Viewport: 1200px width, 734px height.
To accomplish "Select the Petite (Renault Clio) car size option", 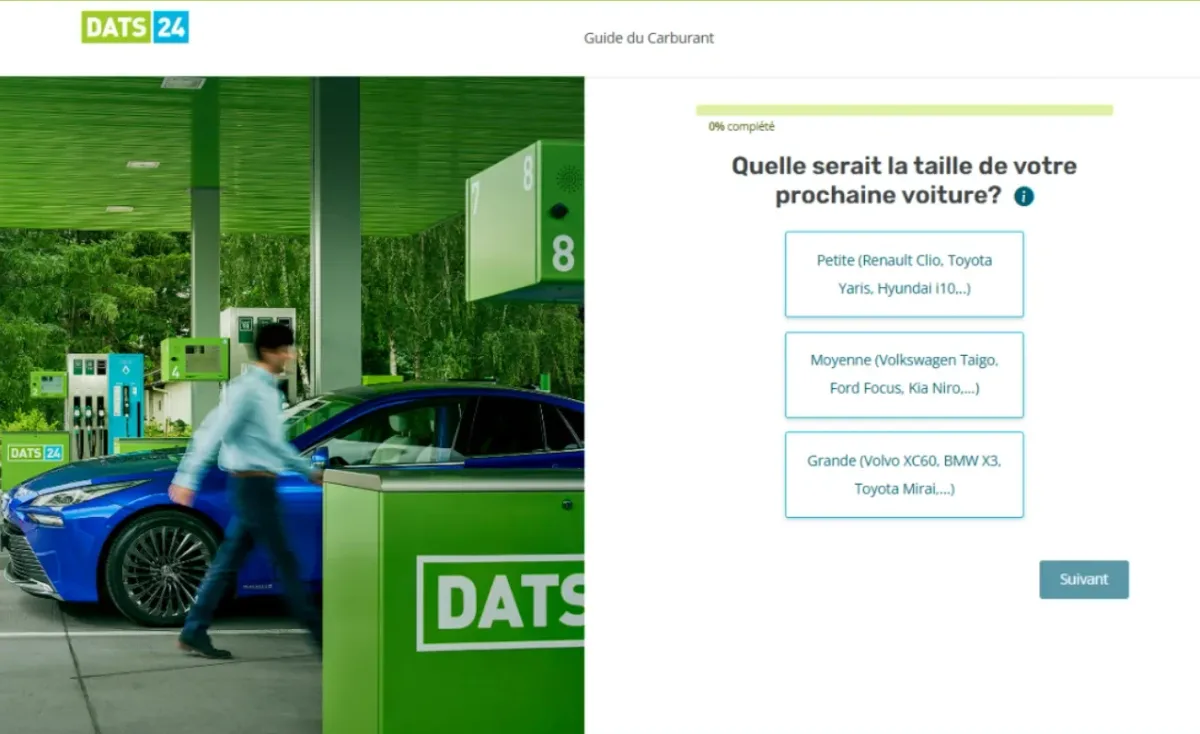I will 904,274.
